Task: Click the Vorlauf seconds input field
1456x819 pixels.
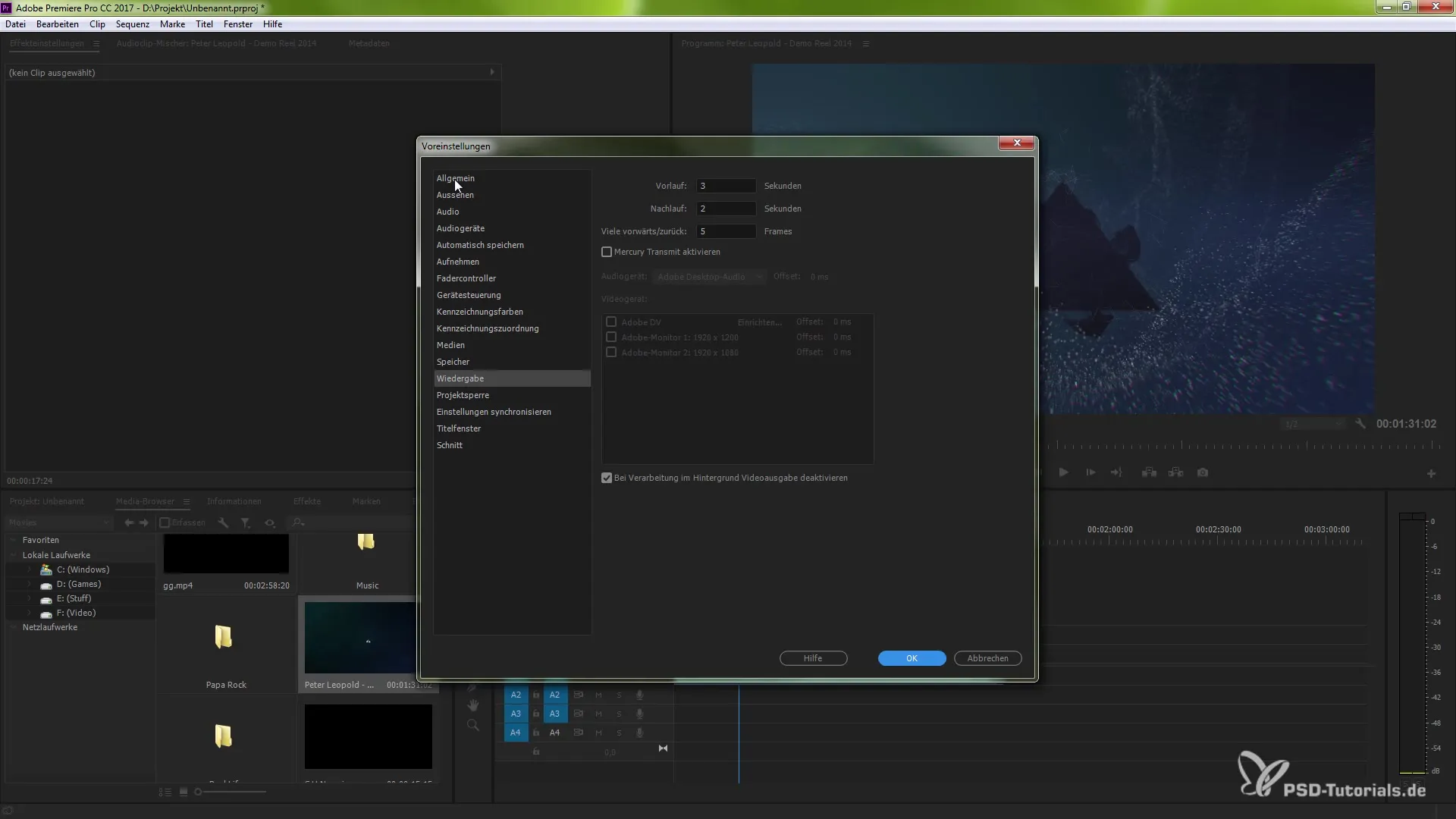Action: pos(726,186)
